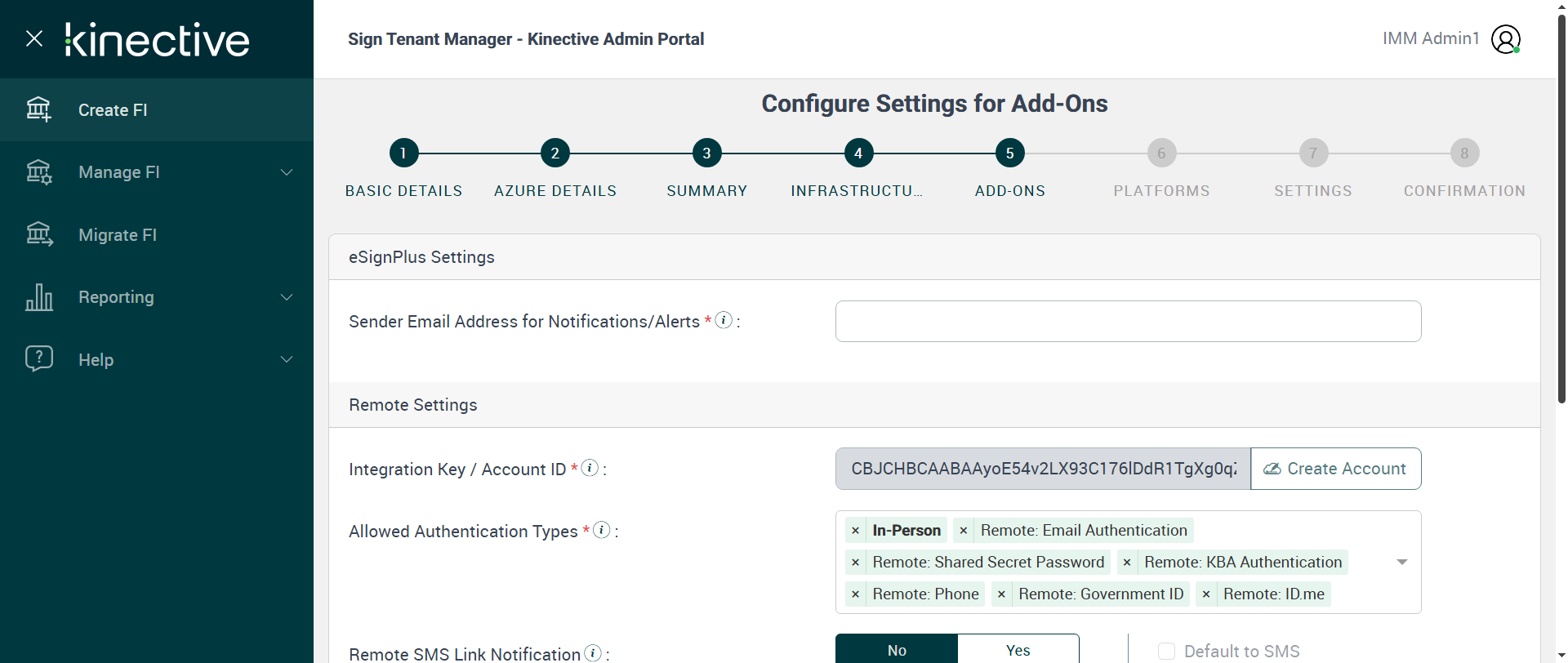The image size is (1568, 663).
Task: Click the Create Account button
Action: [1335, 469]
